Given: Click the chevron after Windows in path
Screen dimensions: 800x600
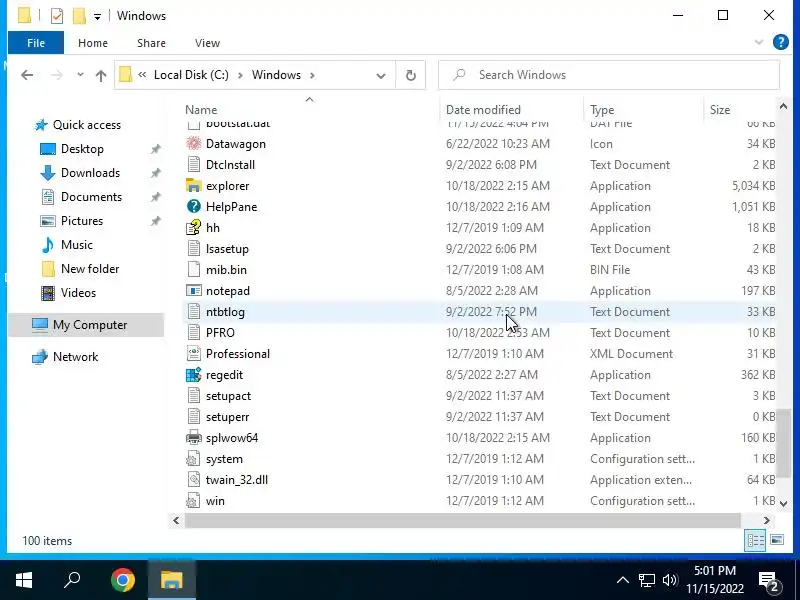Looking at the screenshot, I should click(312, 76).
